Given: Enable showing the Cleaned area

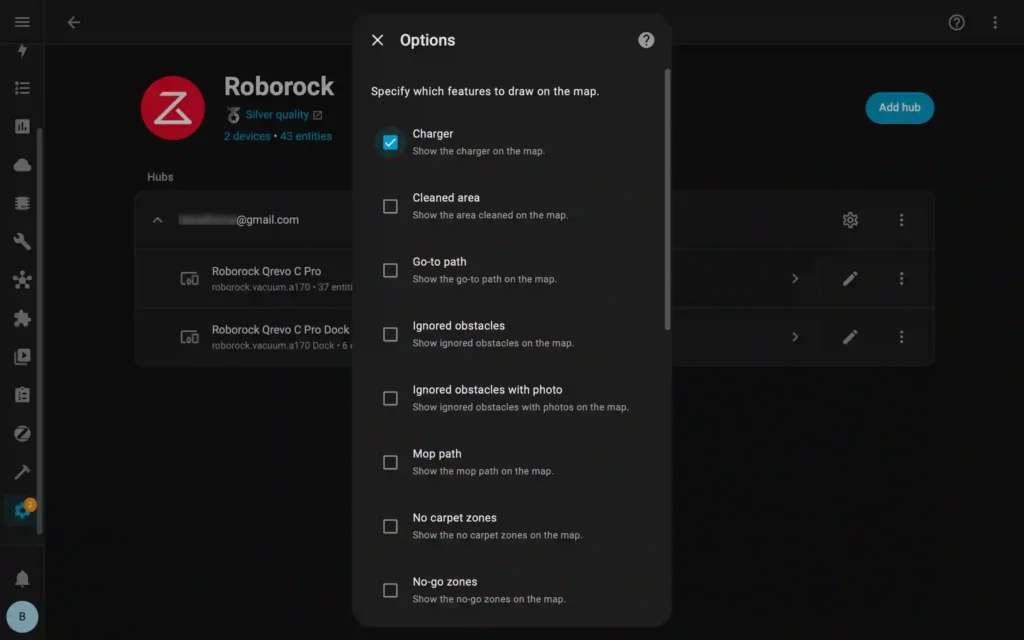Looking at the screenshot, I should pyautogui.click(x=390, y=206).
